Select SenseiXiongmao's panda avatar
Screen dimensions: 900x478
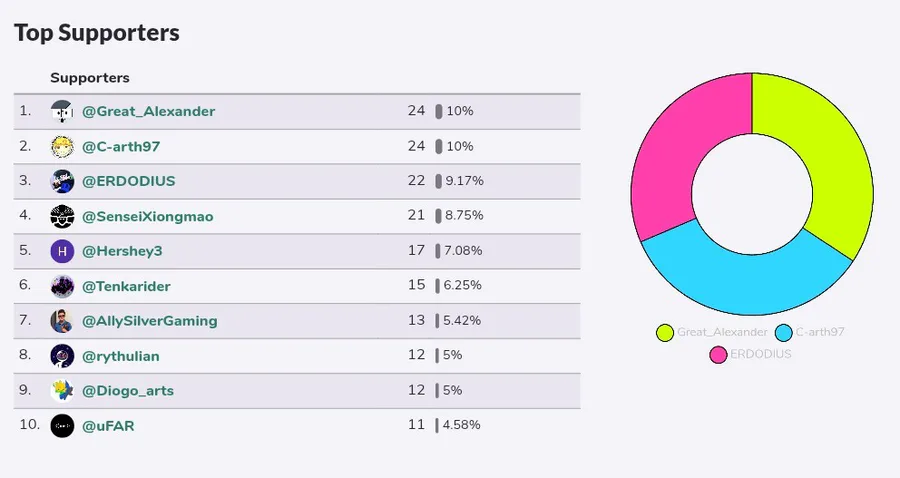tap(62, 216)
